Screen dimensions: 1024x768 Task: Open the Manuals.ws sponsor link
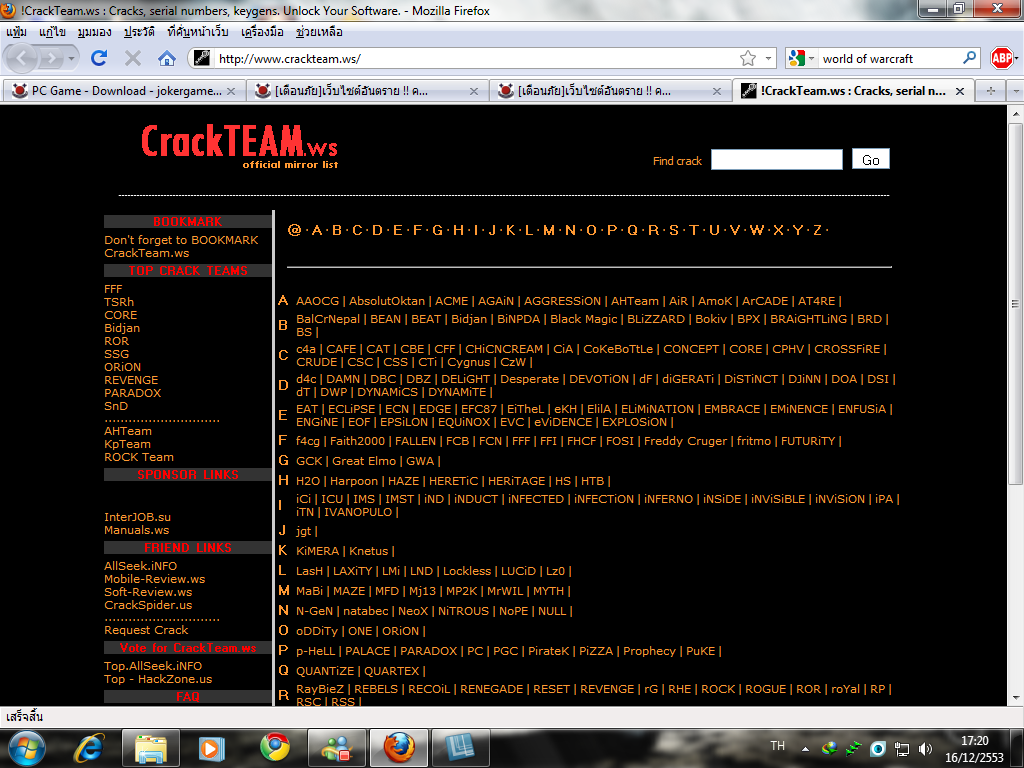click(136, 530)
